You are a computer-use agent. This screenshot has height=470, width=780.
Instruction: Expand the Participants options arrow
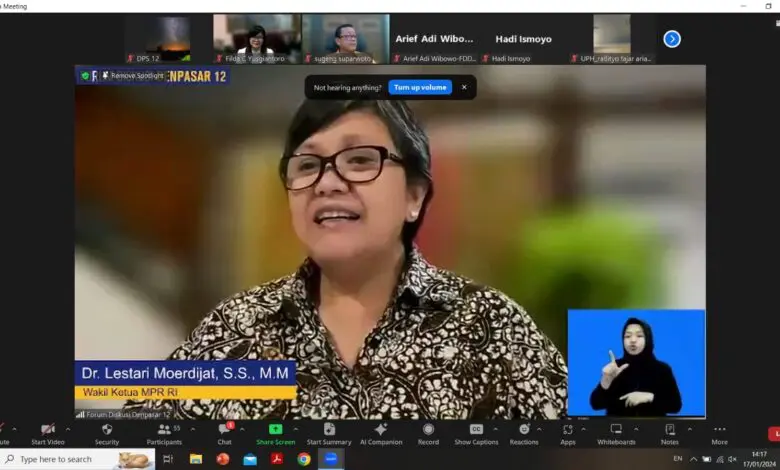(193, 429)
